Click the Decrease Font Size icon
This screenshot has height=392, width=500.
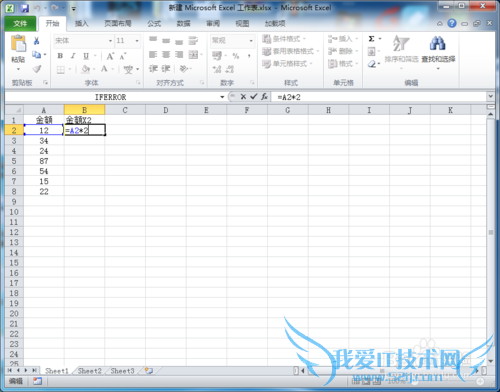pyautogui.click(x=123, y=56)
